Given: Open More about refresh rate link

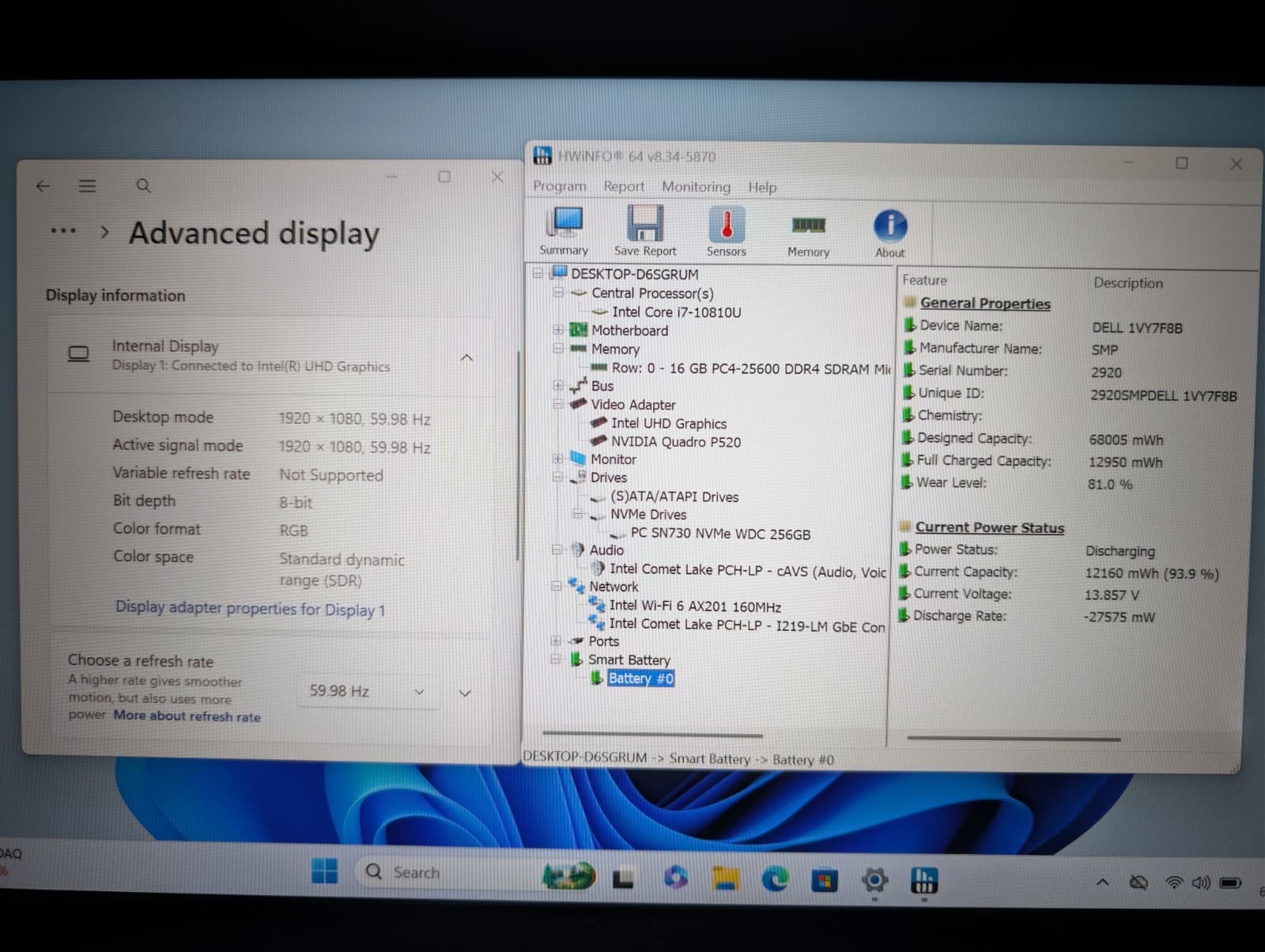Looking at the screenshot, I should pyautogui.click(x=187, y=716).
